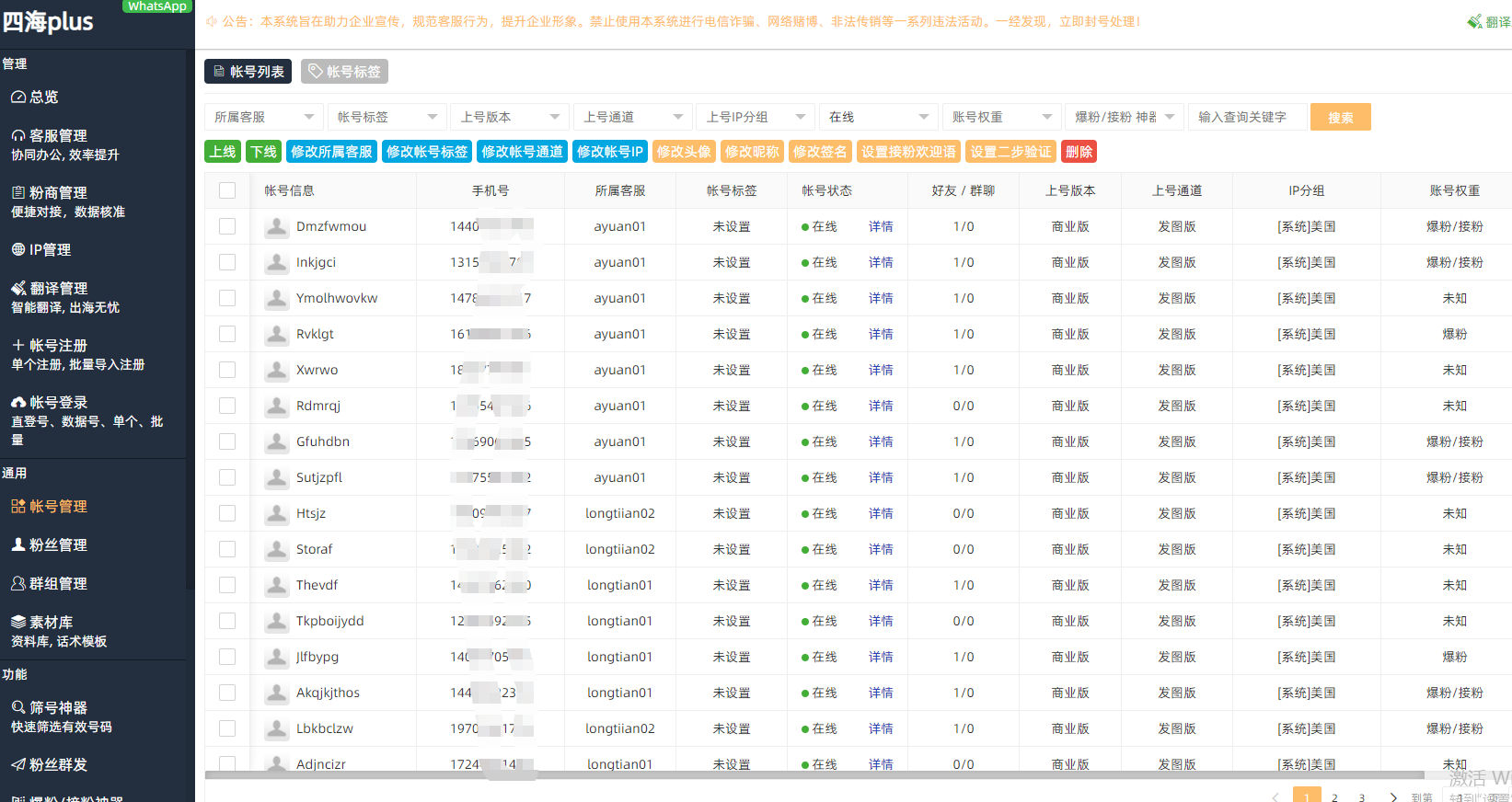Open the 总览 overview icon
The image size is (1512, 802).
click(x=17, y=97)
